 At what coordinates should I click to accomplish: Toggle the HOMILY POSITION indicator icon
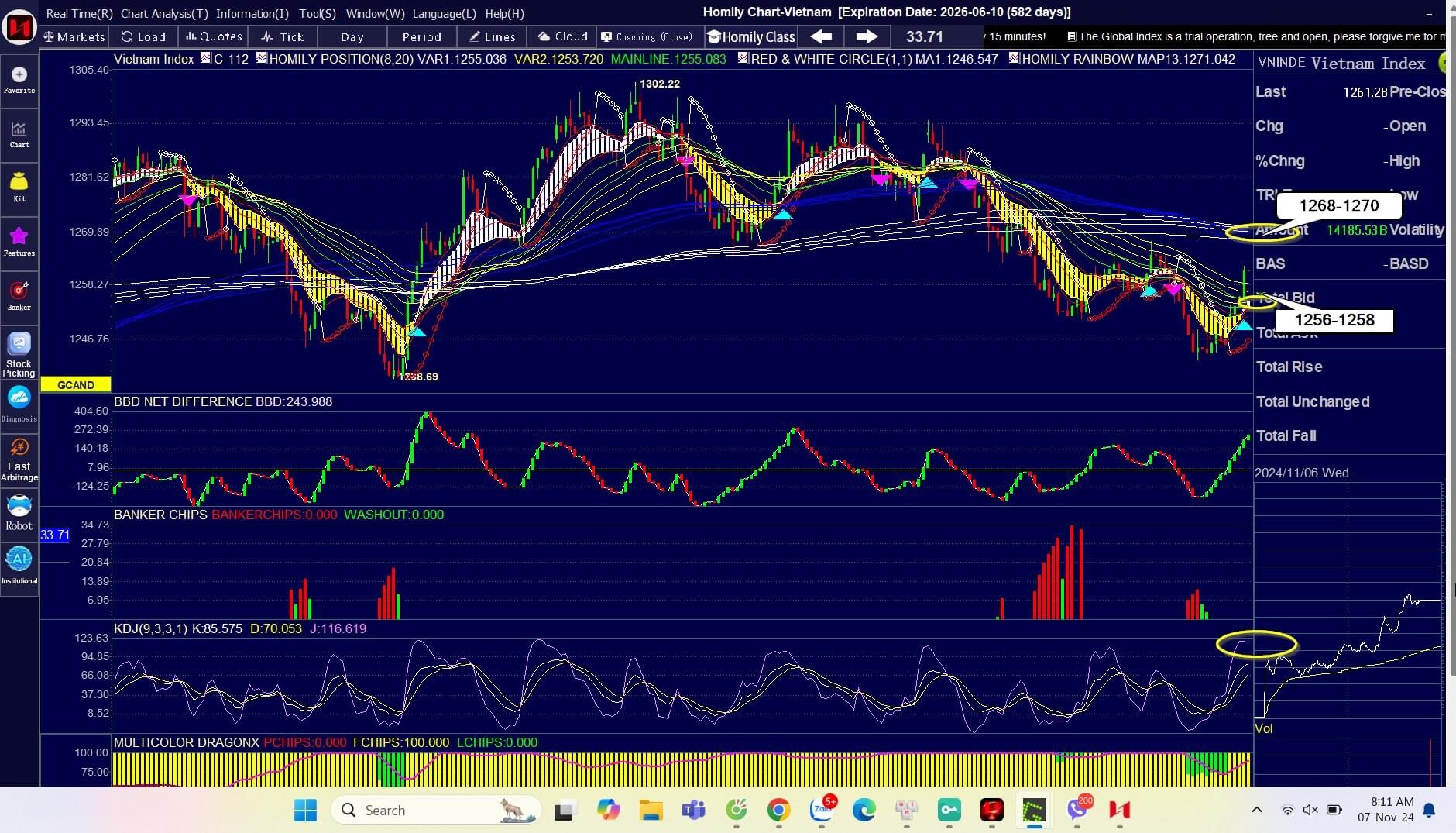[x=262, y=58]
